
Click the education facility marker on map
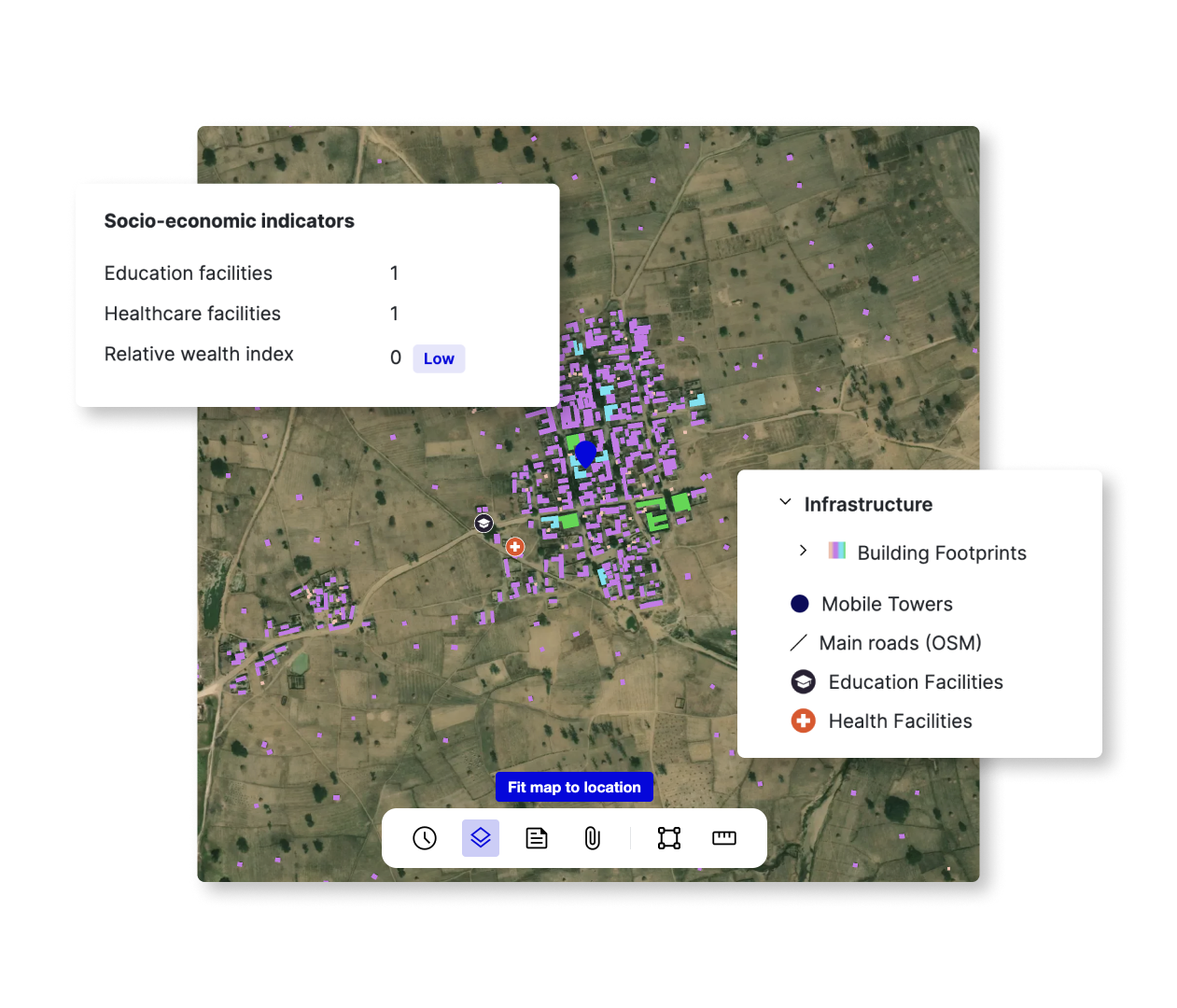[x=483, y=524]
